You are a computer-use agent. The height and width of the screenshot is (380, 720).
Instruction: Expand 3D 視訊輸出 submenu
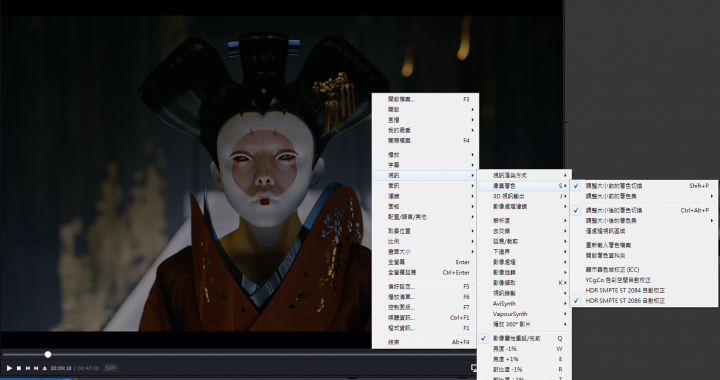coord(523,196)
